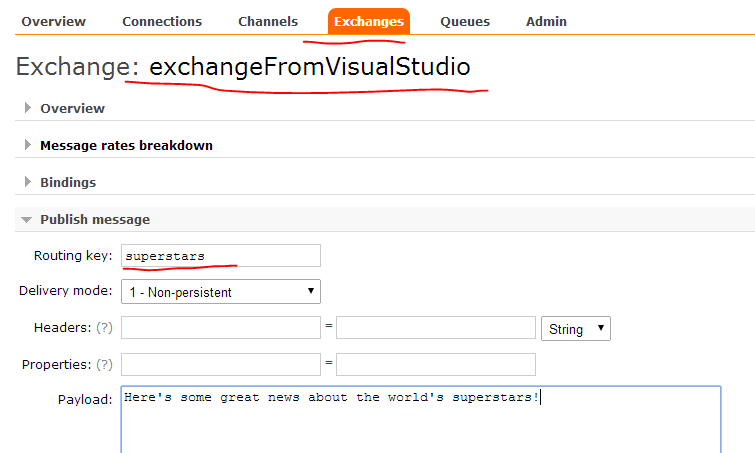
Task: Expand Message rates breakdown section
Action: pyautogui.click(x=126, y=145)
